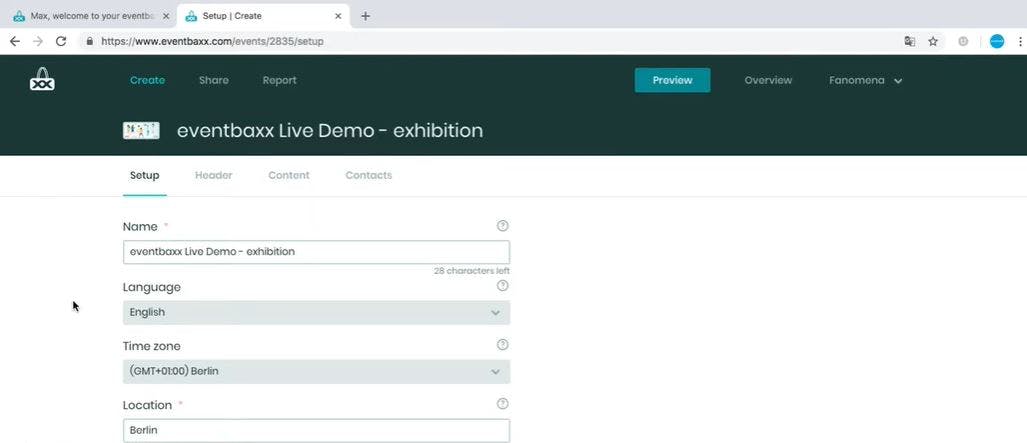Click the browser address bar URL
The image size is (1027, 443).
click(x=212, y=41)
